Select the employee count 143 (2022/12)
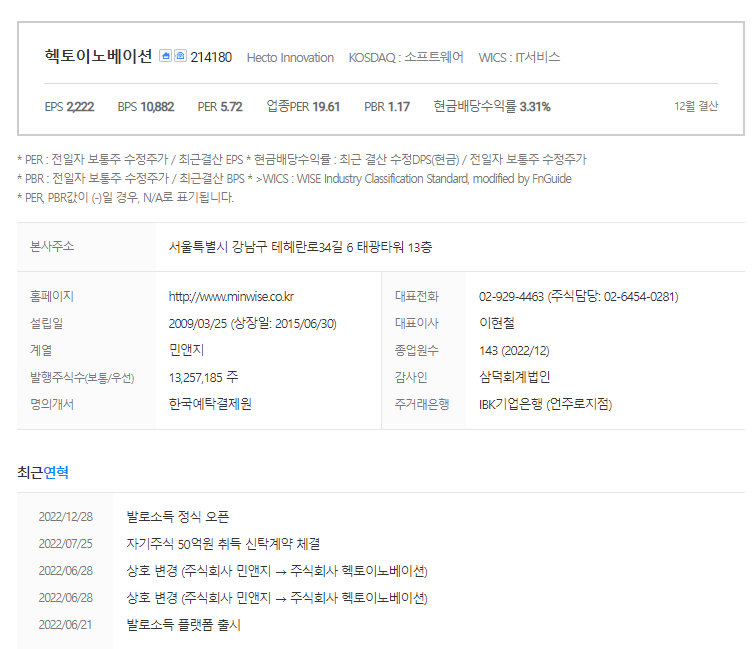Screen dimensions: 753x649 coord(514,351)
